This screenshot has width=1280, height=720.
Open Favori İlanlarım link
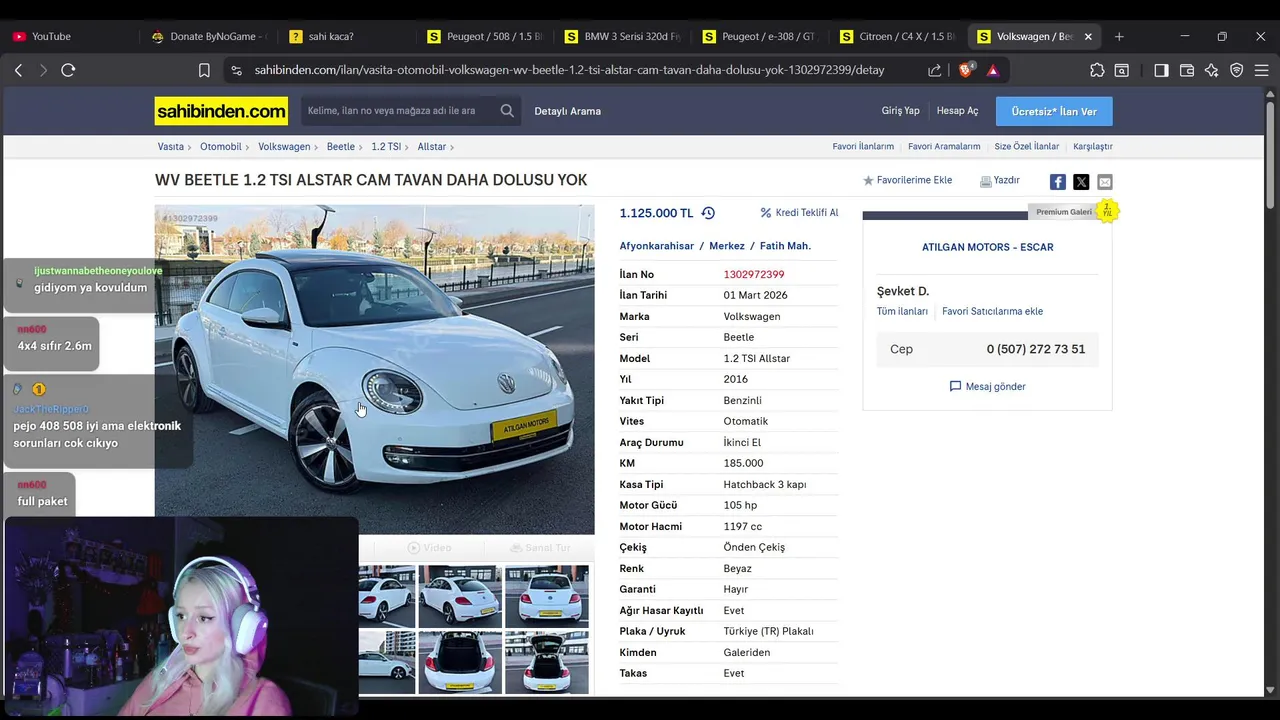point(863,147)
